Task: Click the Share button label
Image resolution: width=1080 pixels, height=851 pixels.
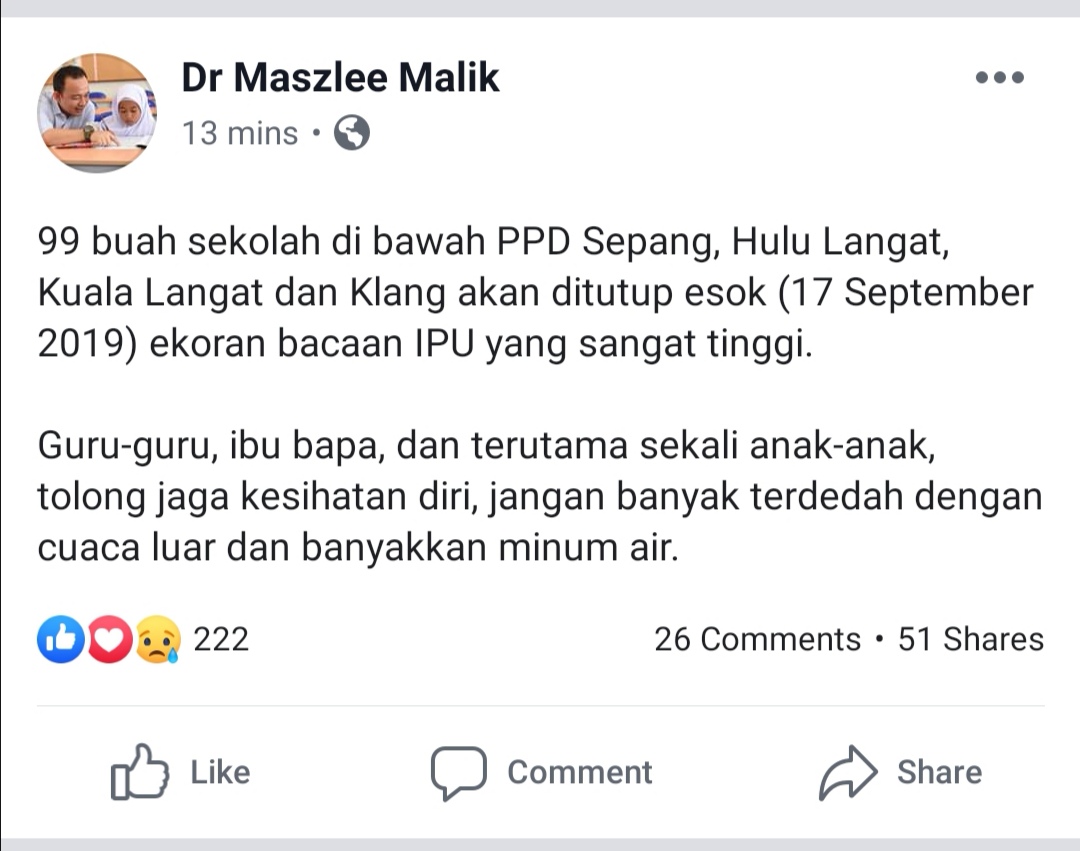Action: click(x=939, y=773)
